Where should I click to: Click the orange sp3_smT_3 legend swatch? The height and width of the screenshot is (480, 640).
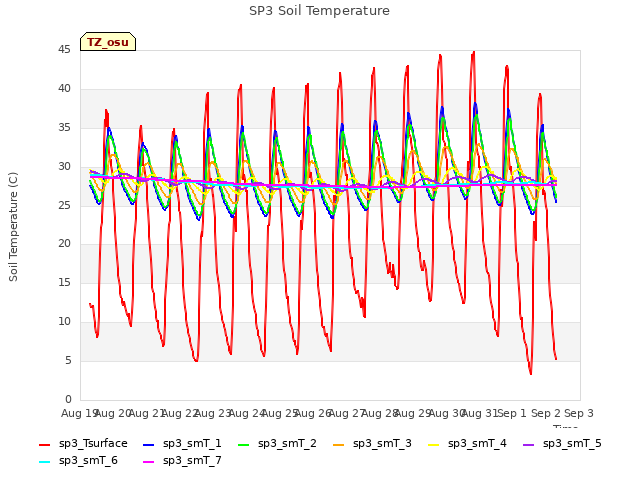[339, 444]
